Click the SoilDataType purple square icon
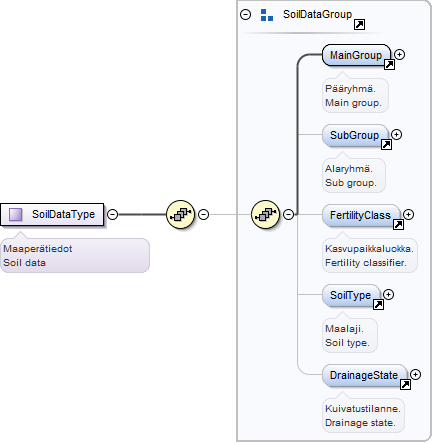The image size is (433, 443). [16, 214]
